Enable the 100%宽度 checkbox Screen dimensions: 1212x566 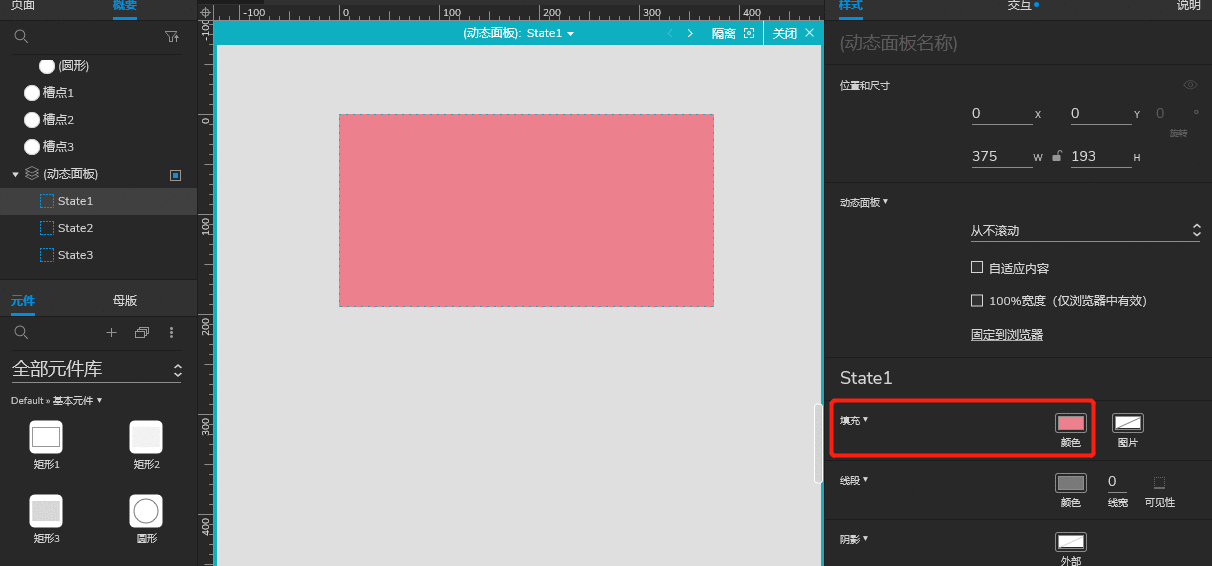tap(977, 300)
